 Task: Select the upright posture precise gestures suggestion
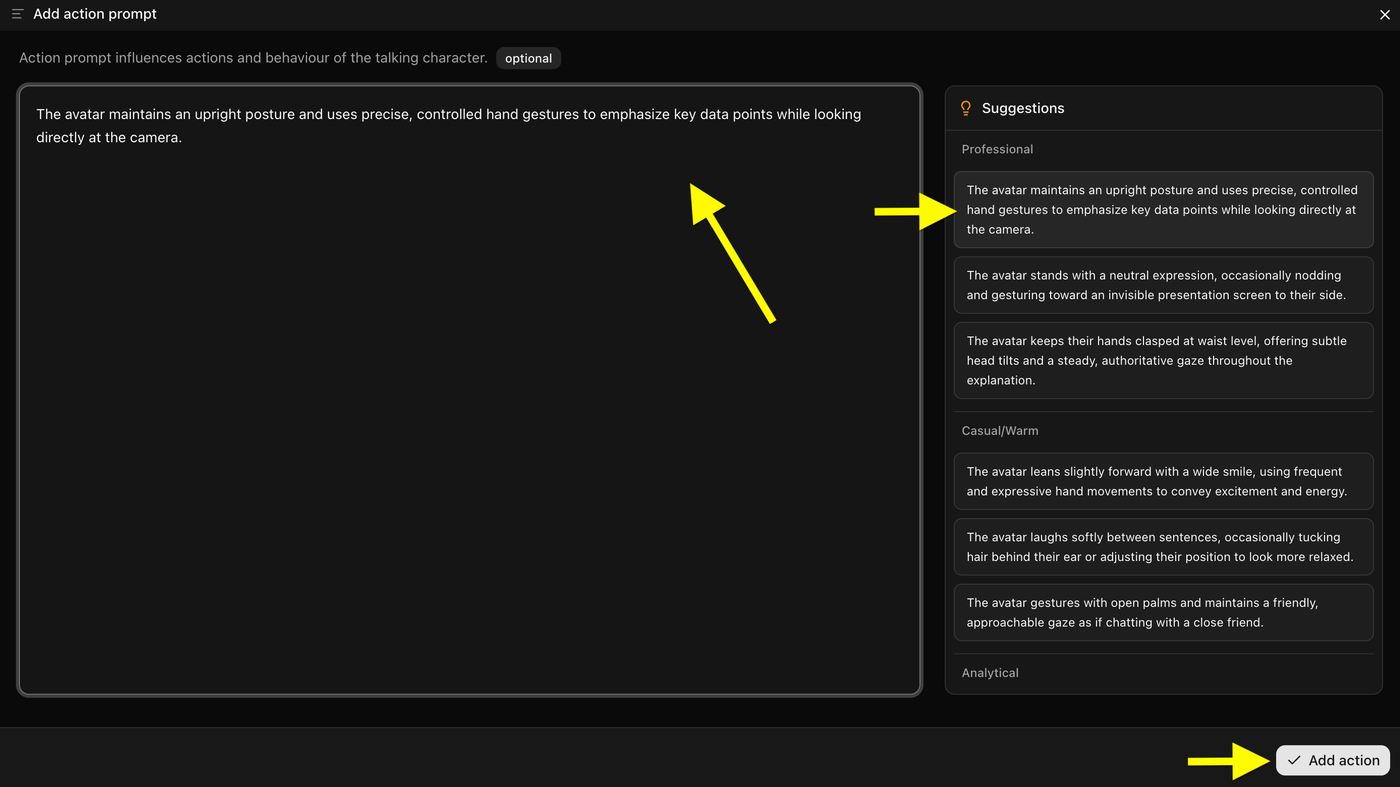1163,210
